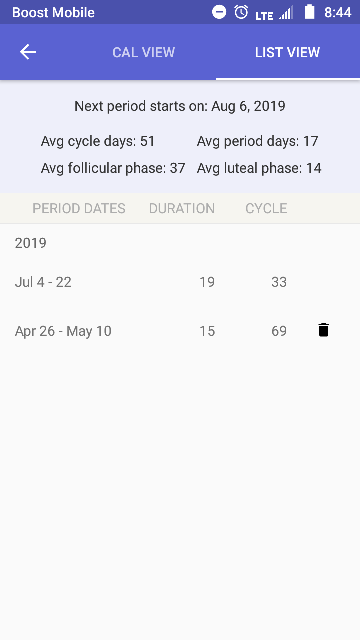Switch to the CAL VIEW tab

coord(144,52)
